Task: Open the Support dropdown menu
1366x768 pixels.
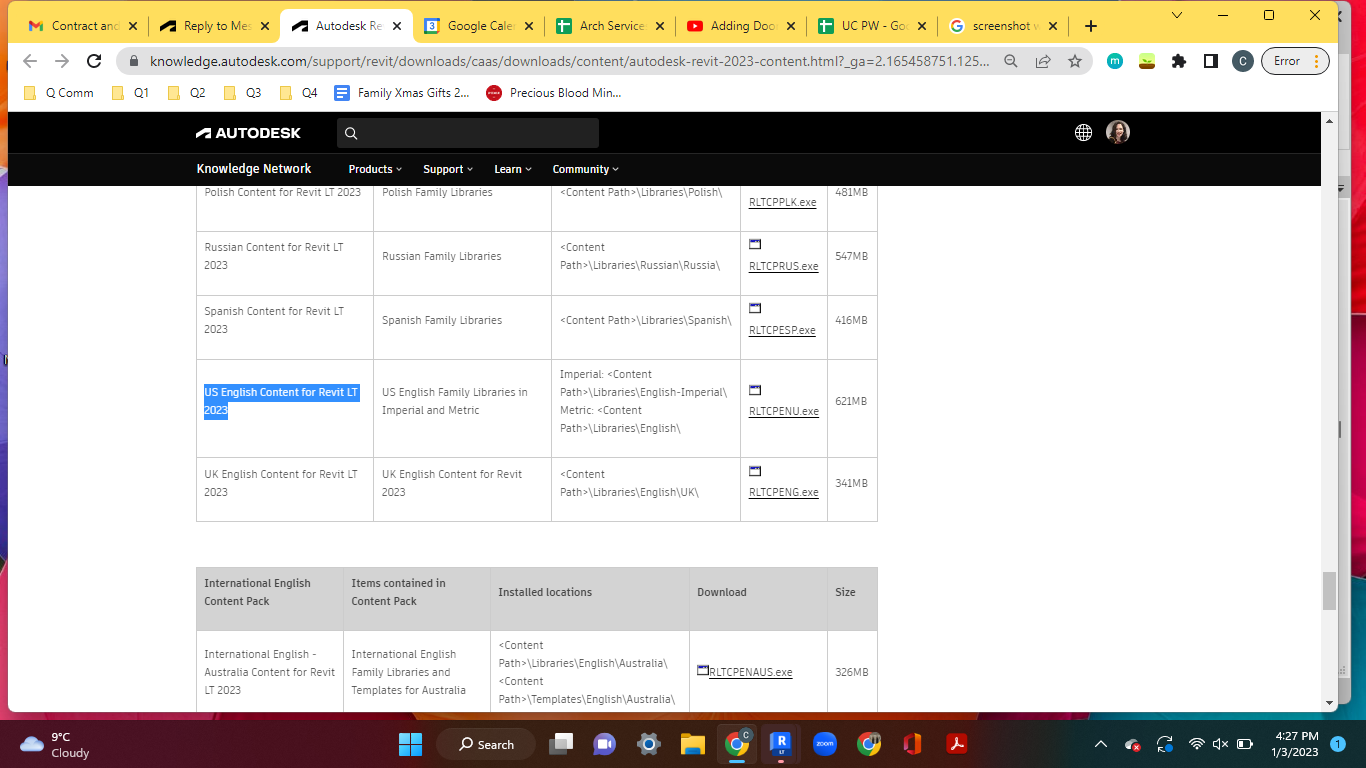Action: point(446,168)
